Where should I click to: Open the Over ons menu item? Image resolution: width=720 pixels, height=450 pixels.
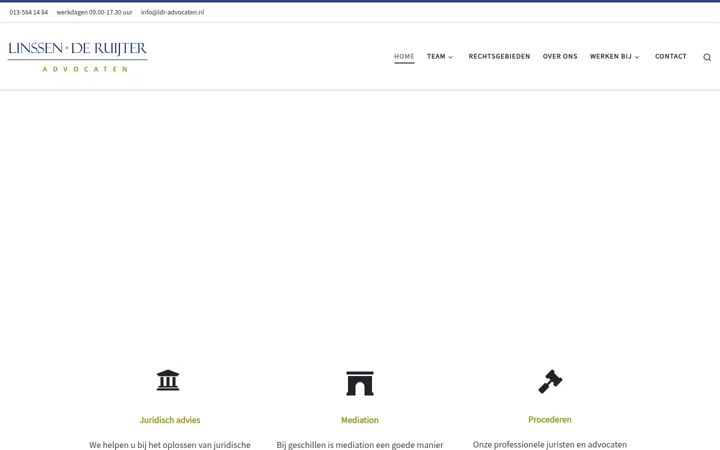[560, 56]
